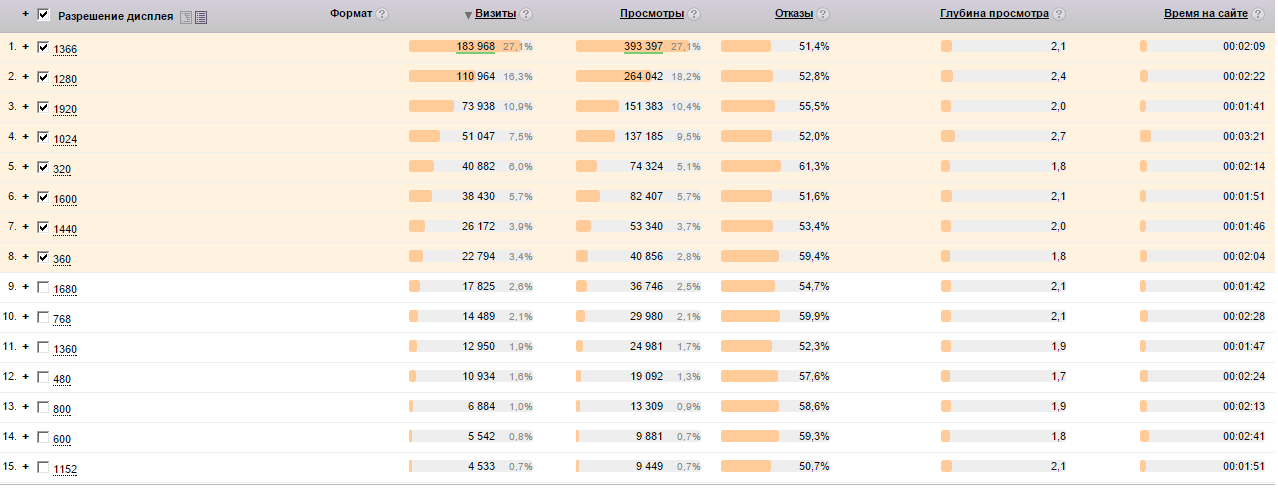1278x493 pixels.
Task: Expand the 1280 row with plus
Action: pyautogui.click(x=25, y=76)
